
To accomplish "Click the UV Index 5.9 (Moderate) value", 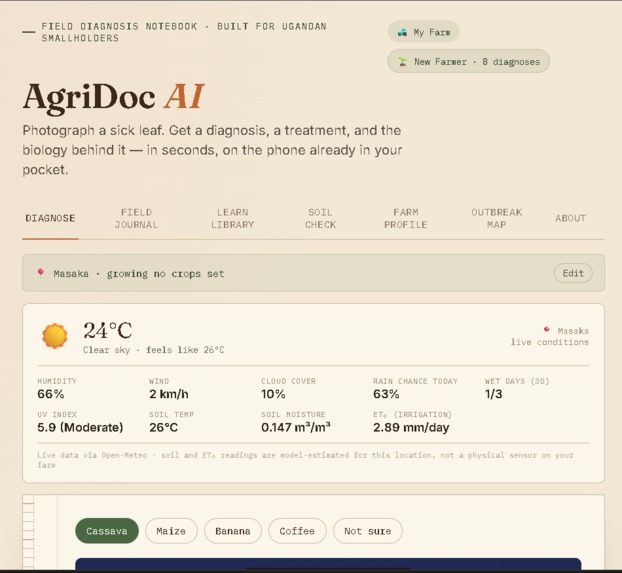I will pyautogui.click(x=80, y=427).
